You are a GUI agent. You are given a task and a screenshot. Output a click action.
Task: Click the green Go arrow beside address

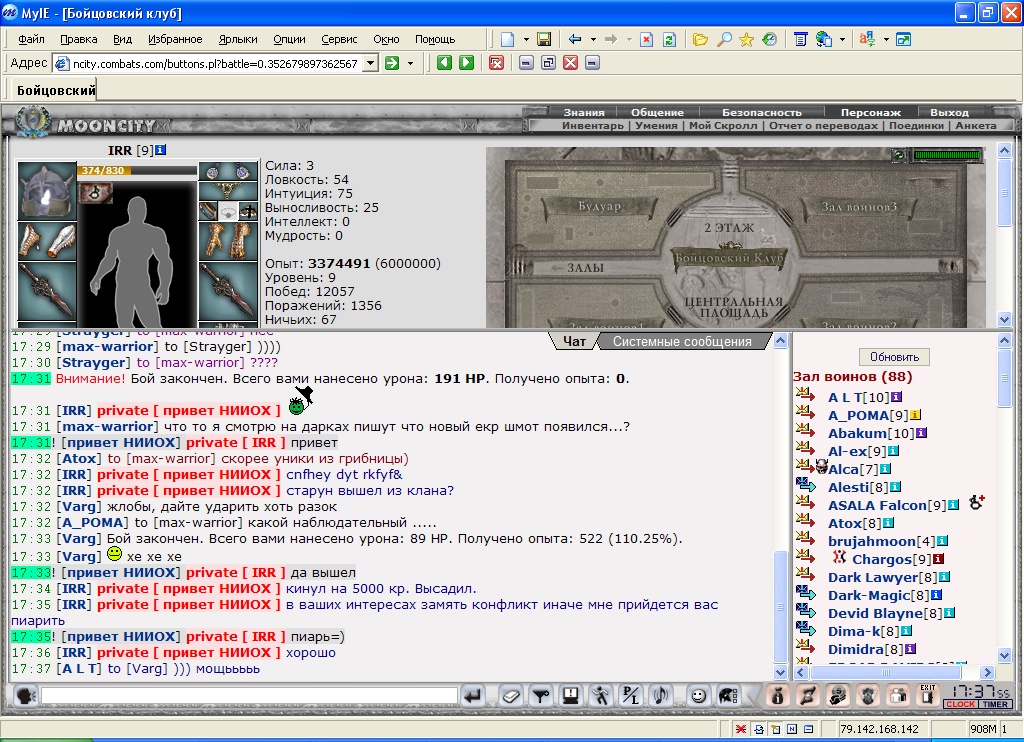click(392, 63)
